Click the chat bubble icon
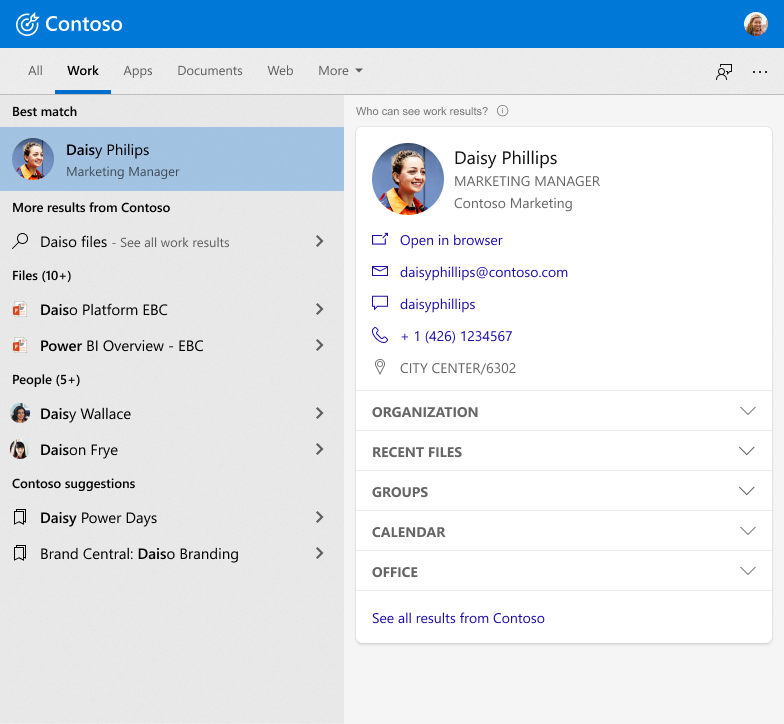The image size is (784, 724). (380, 303)
